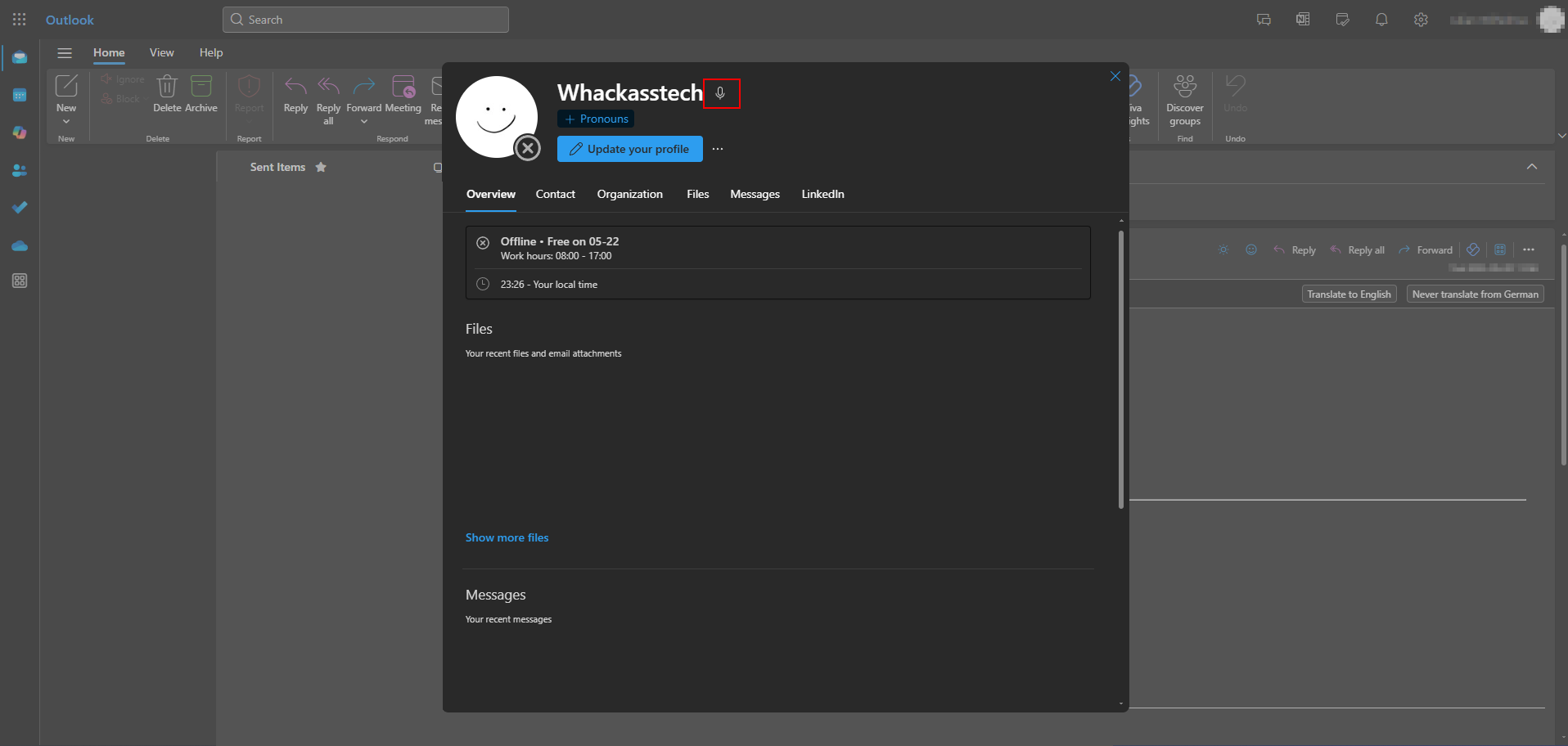
Task: Expand the ribbon options chevron
Action: (x=1561, y=136)
